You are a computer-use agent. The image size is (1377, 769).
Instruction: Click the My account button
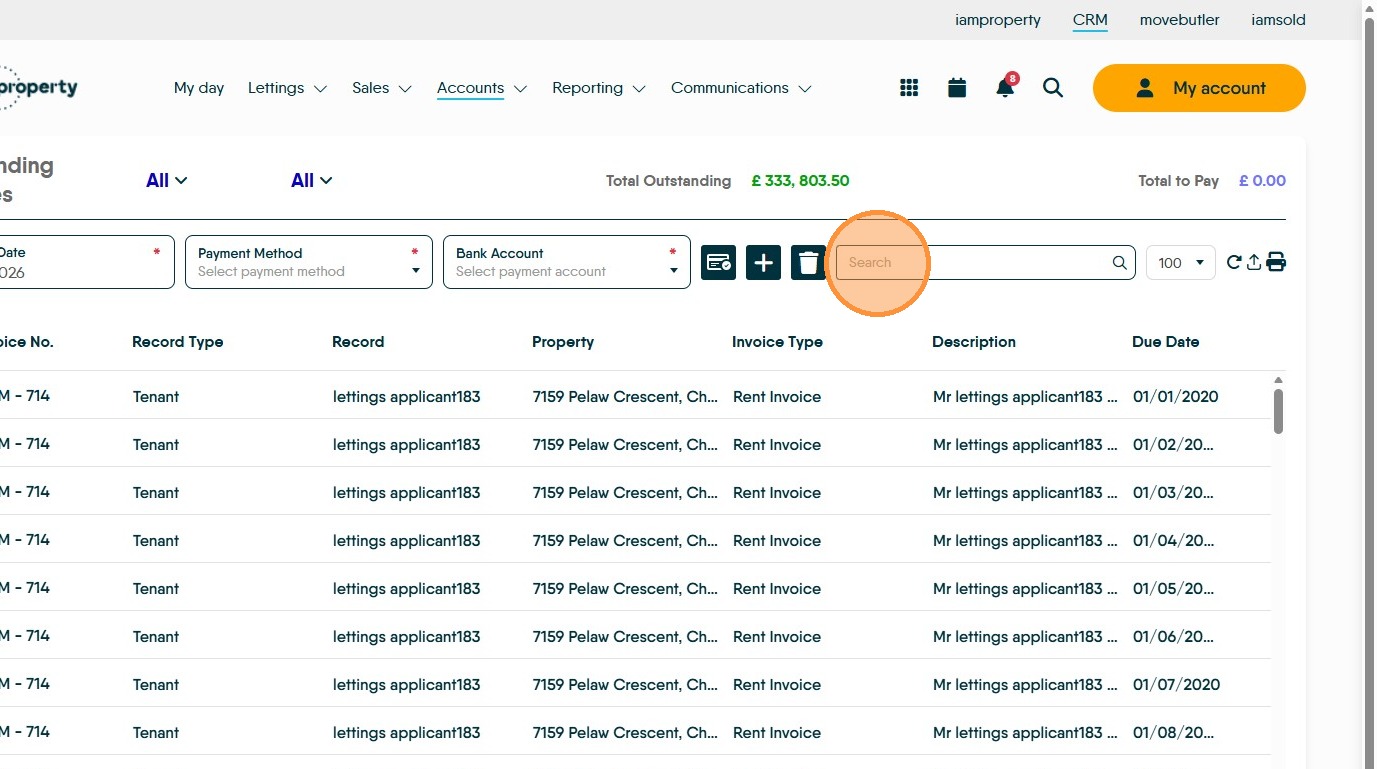click(x=1199, y=88)
